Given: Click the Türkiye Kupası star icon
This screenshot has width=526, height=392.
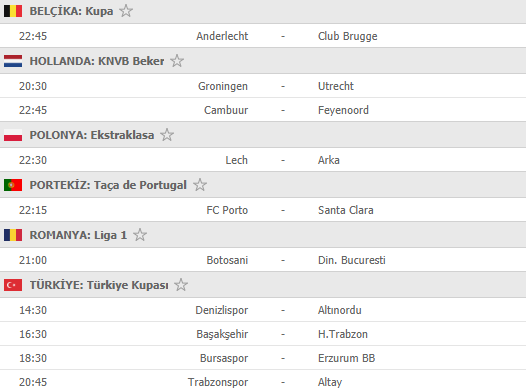Looking at the screenshot, I should click(x=181, y=285).
